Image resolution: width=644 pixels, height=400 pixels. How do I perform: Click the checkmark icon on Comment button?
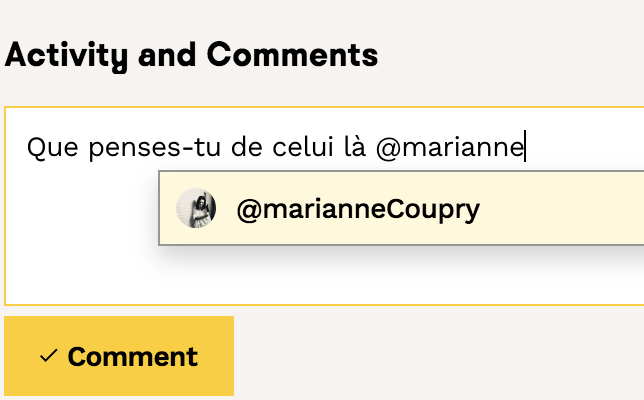coord(48,356)
